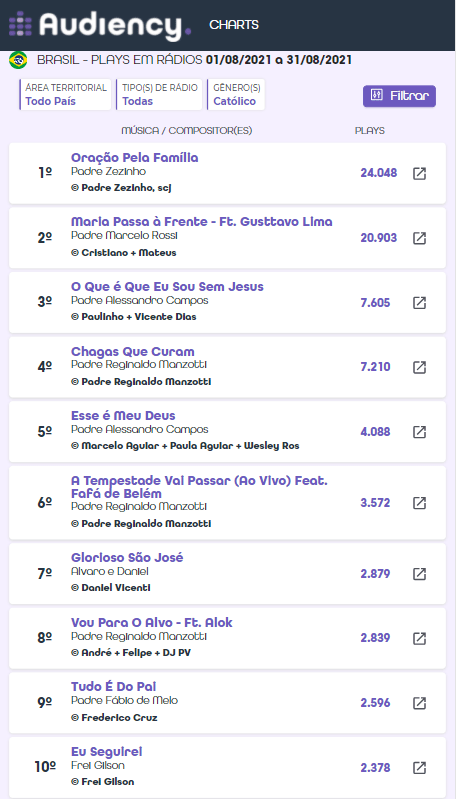Open external link for Glorioso São José
456x799 pixels.
(419, 574)
